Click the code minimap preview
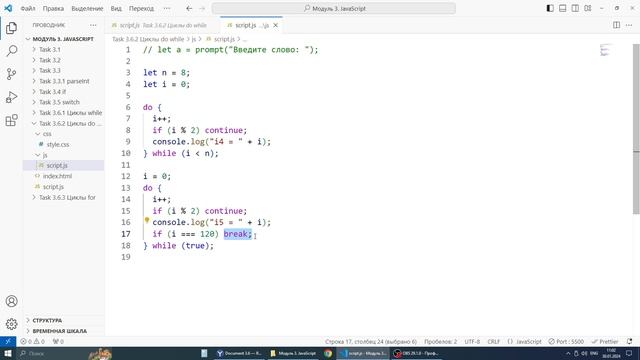Viewport: 640px width, 360px height. tap(606, 50)
